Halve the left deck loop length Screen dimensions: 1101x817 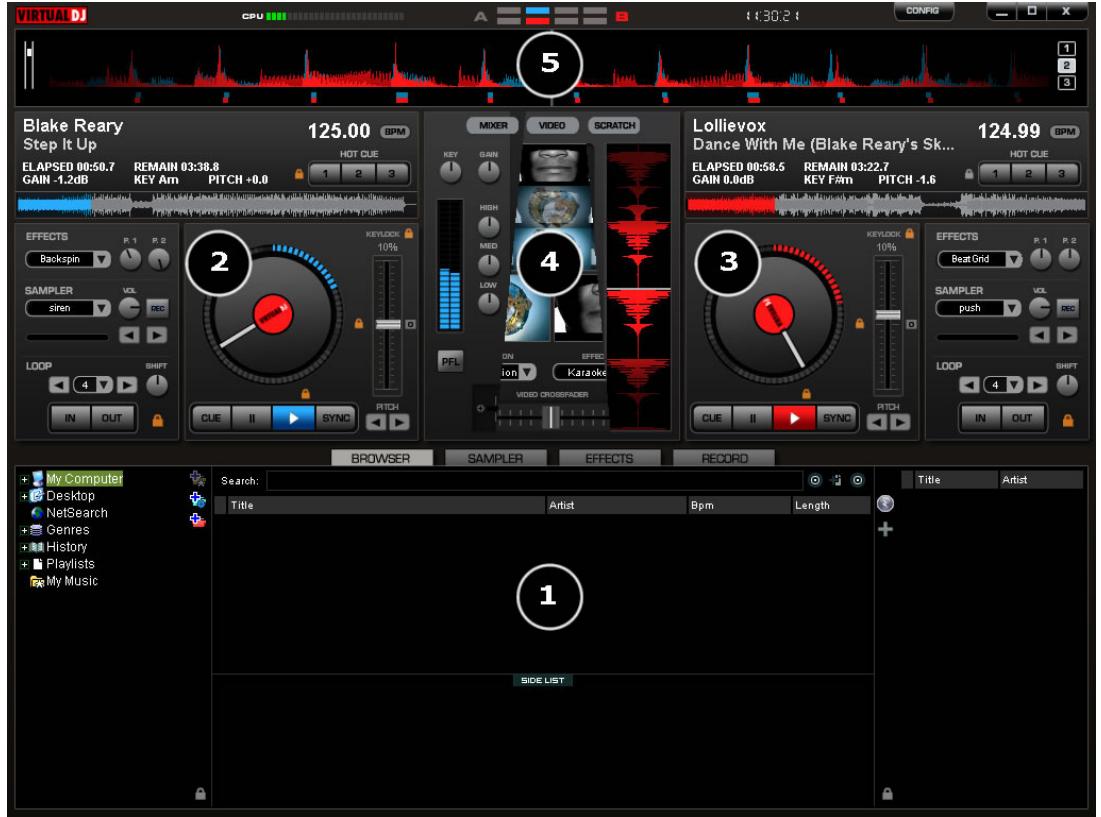(59, 385)
